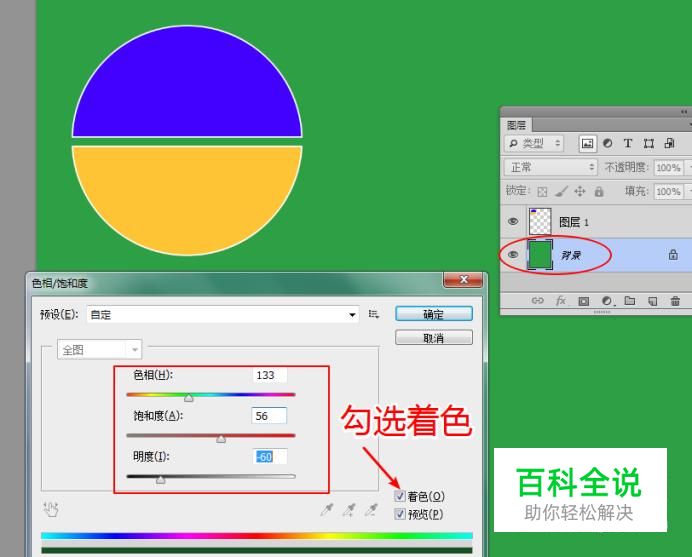Select the subtract-from-sample eyedropper
The height and width of the screenshot is (557, 692).
click(x=371, y=510)
